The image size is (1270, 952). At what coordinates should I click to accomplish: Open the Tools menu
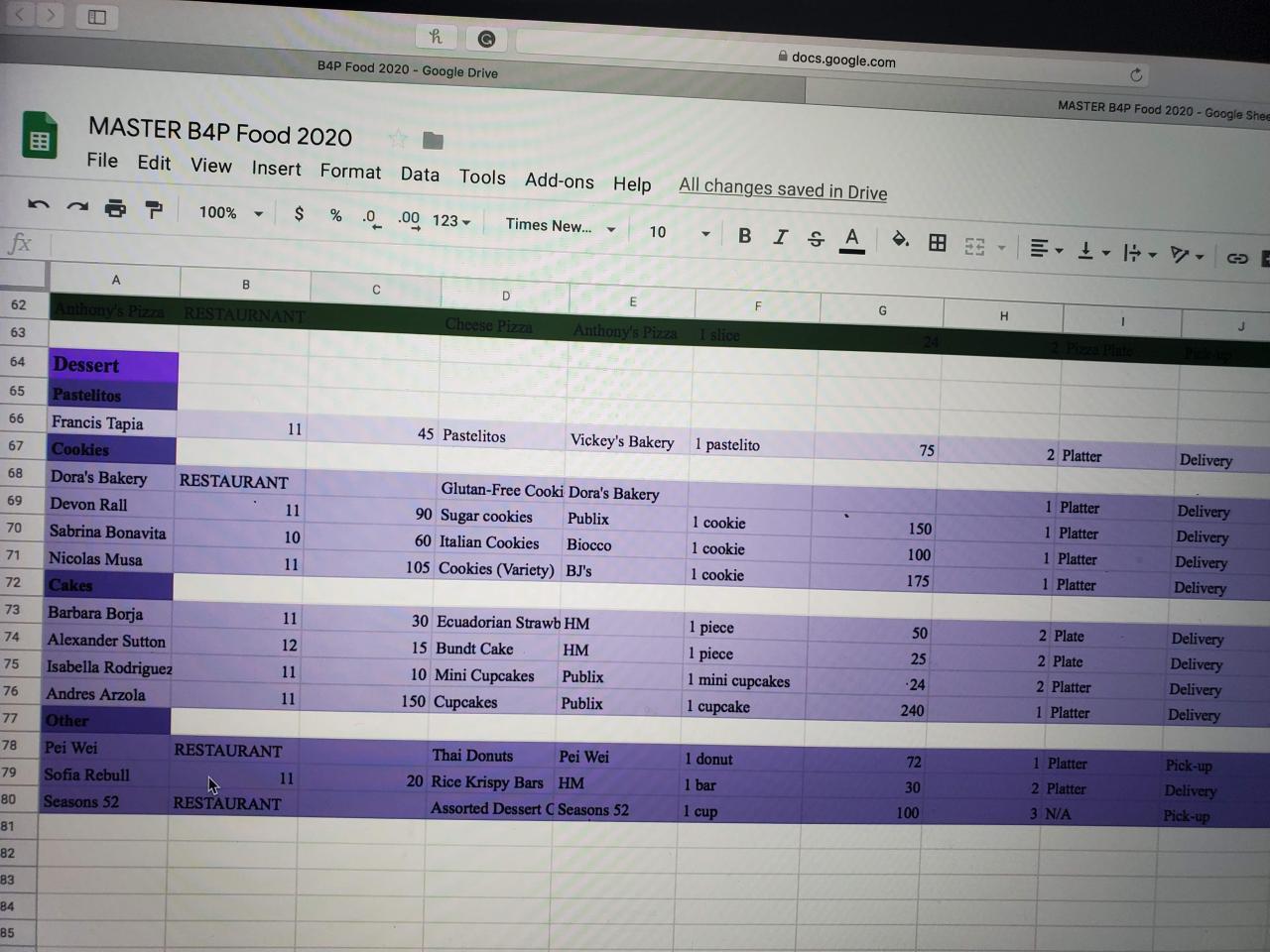482,178
